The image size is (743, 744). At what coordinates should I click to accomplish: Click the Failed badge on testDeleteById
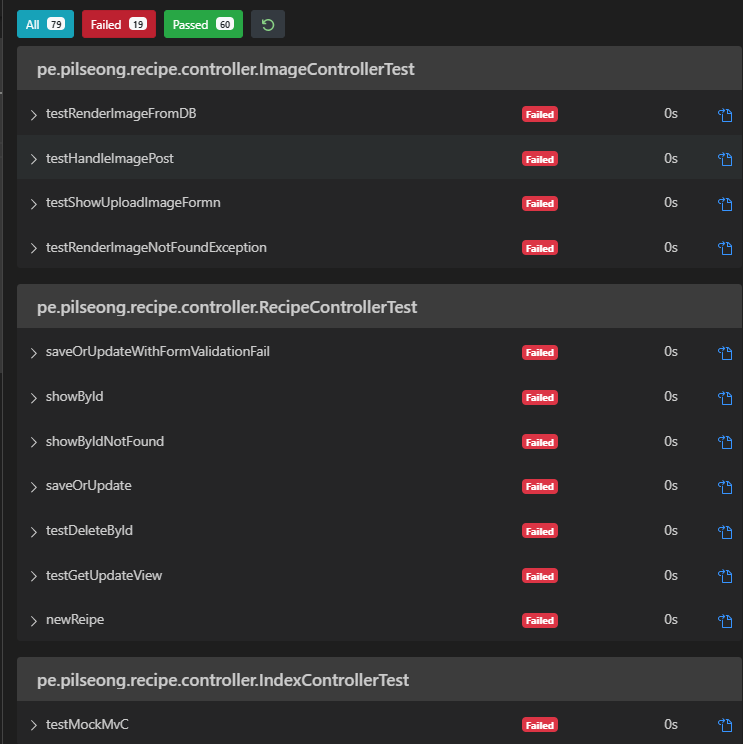coord(540,531)
